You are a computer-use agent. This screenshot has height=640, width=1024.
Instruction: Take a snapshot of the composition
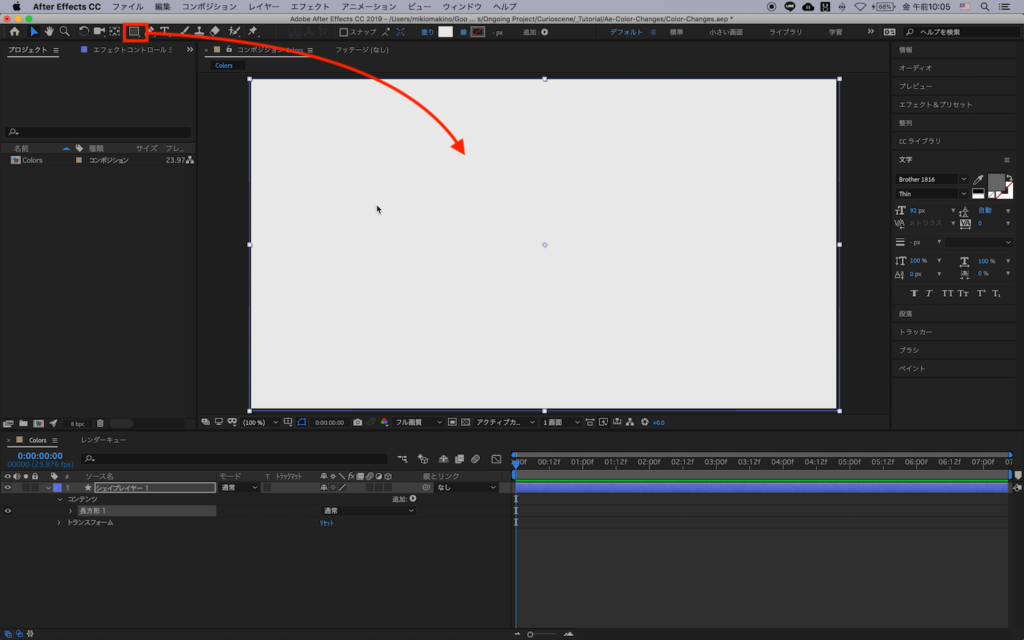358,422
